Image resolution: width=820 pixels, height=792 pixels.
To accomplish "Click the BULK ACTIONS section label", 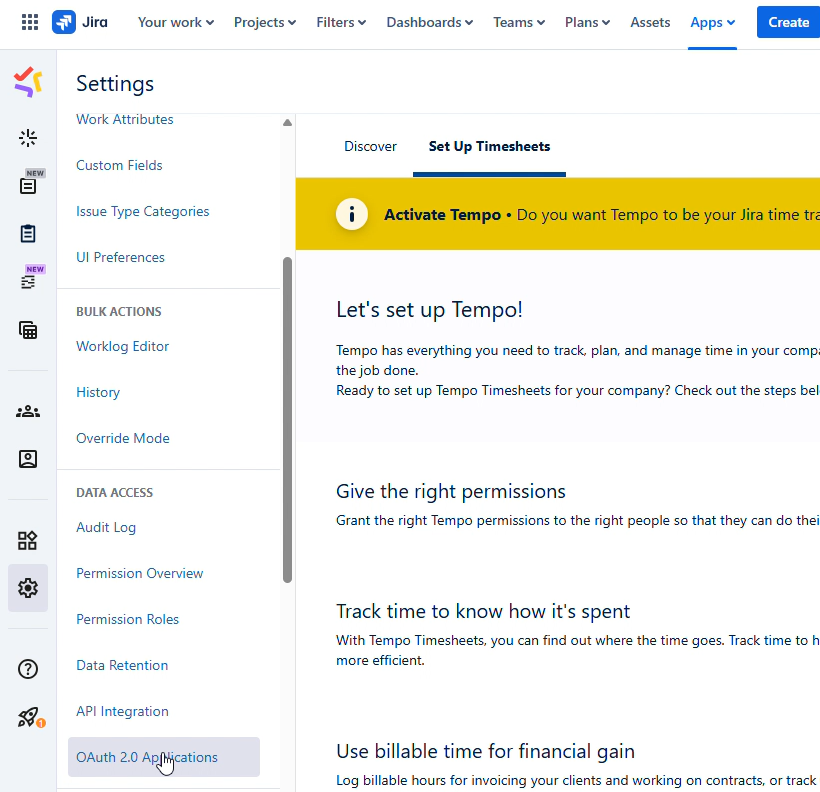I will click(119, 311).
